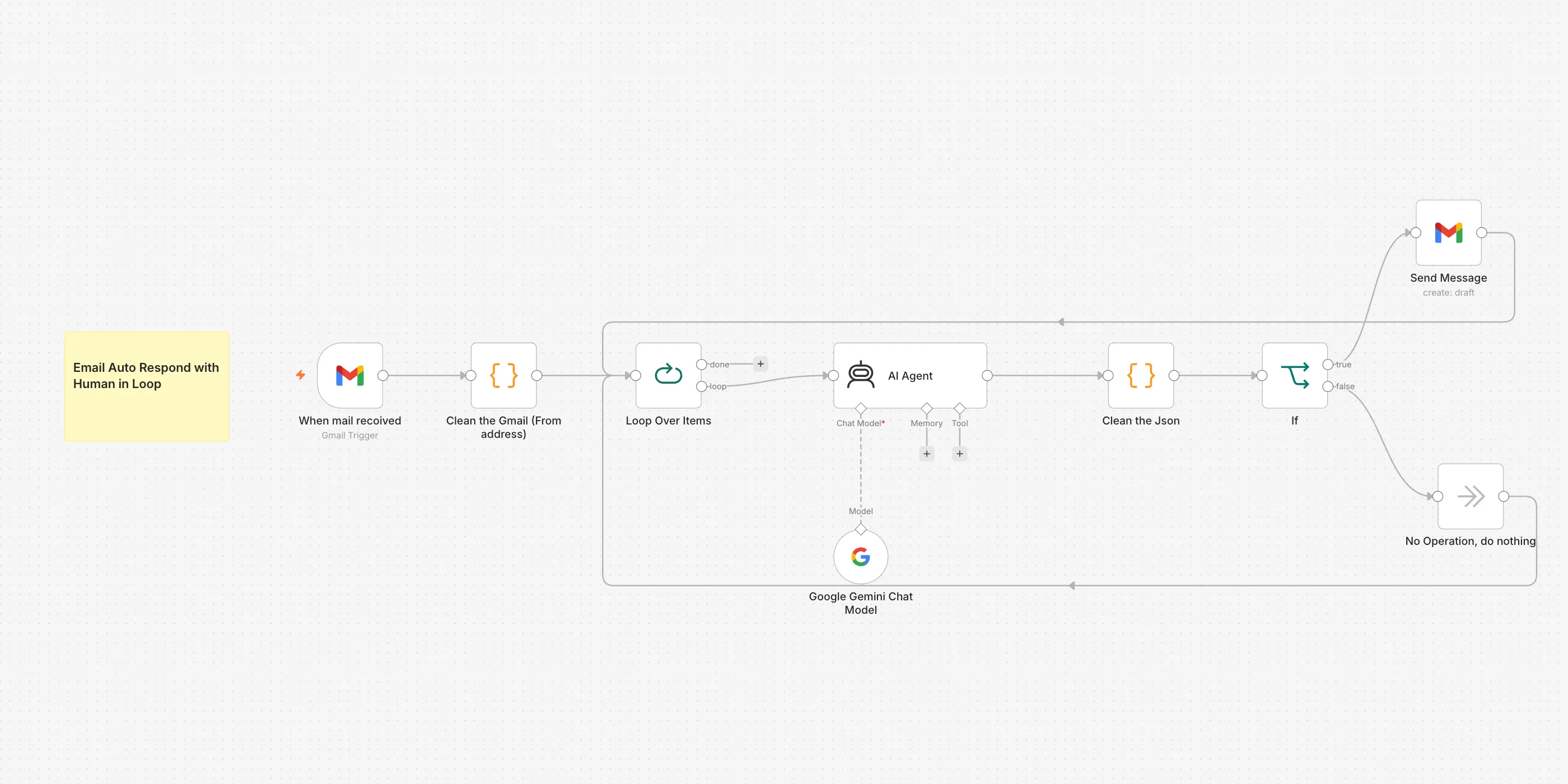Click the 'Clean the Gmail (From address)' label
The height and width of the screenshot is (784, 1568).
(503, 427)
